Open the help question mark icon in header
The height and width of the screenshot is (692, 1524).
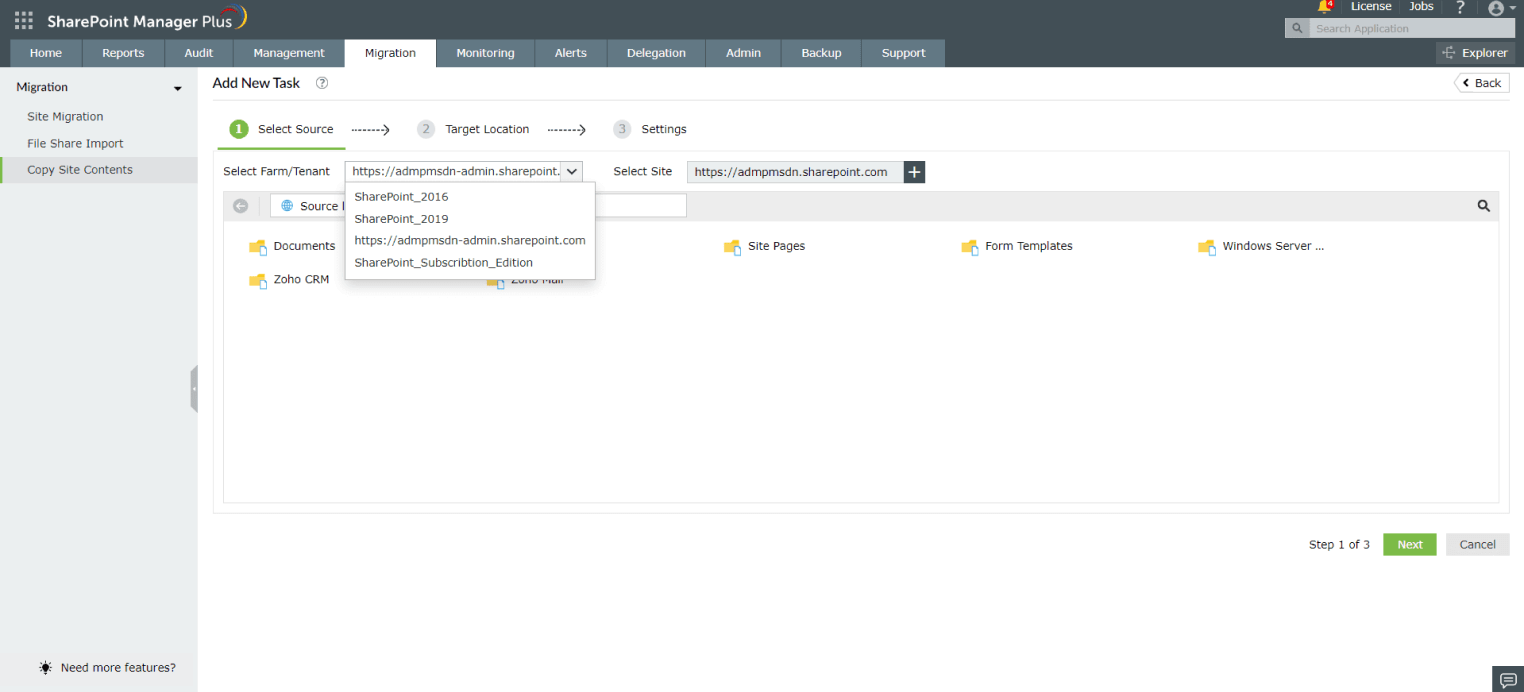(1461, 7)
